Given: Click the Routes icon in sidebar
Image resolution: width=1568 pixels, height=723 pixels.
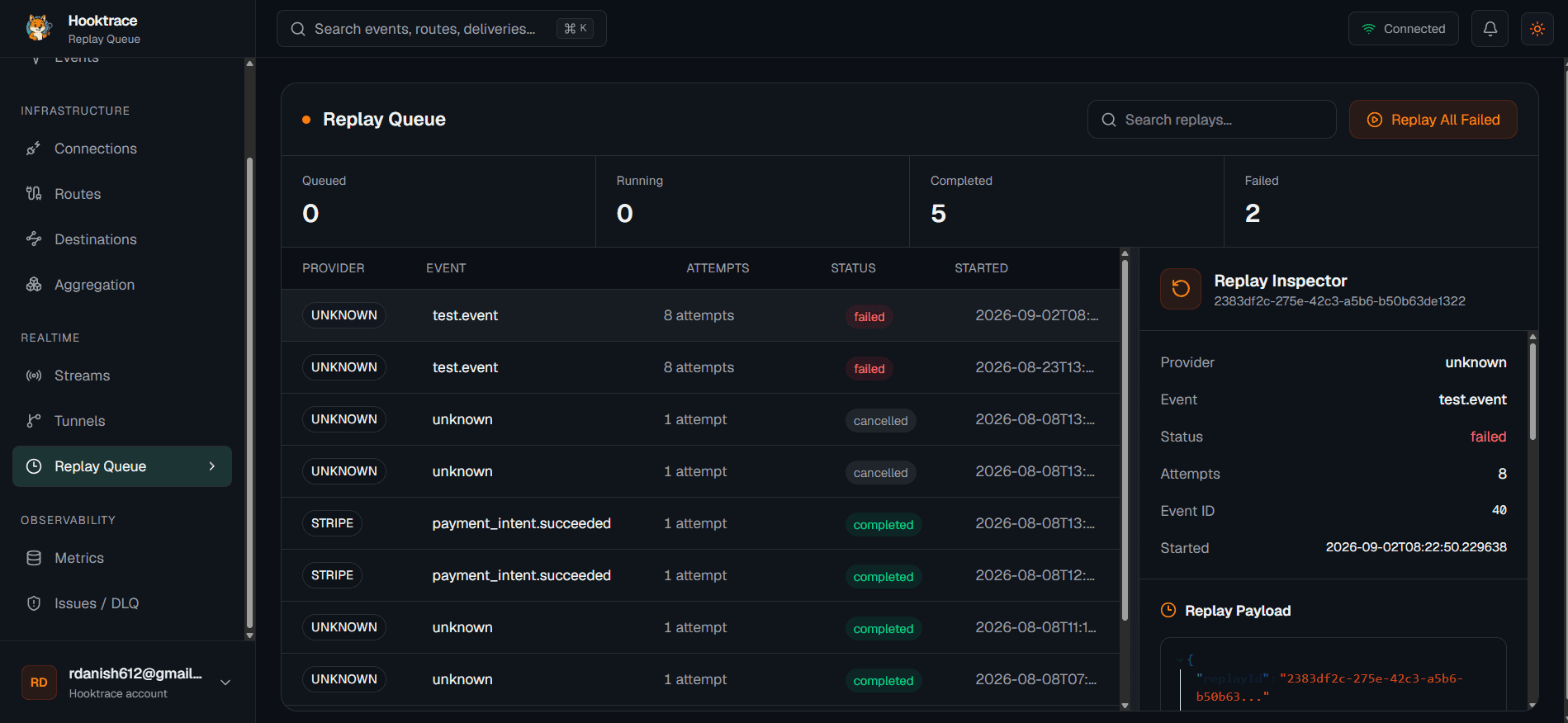Looking at the screenshot, I should (x=34, y=194).
